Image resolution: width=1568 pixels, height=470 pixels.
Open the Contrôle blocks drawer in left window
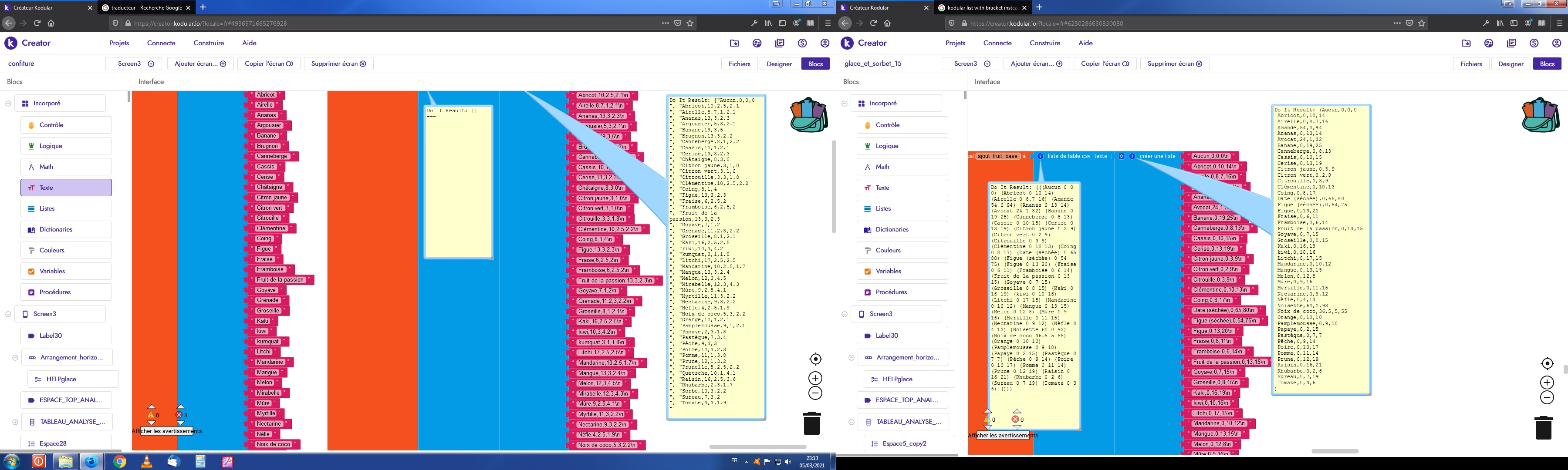pos(66,125)
